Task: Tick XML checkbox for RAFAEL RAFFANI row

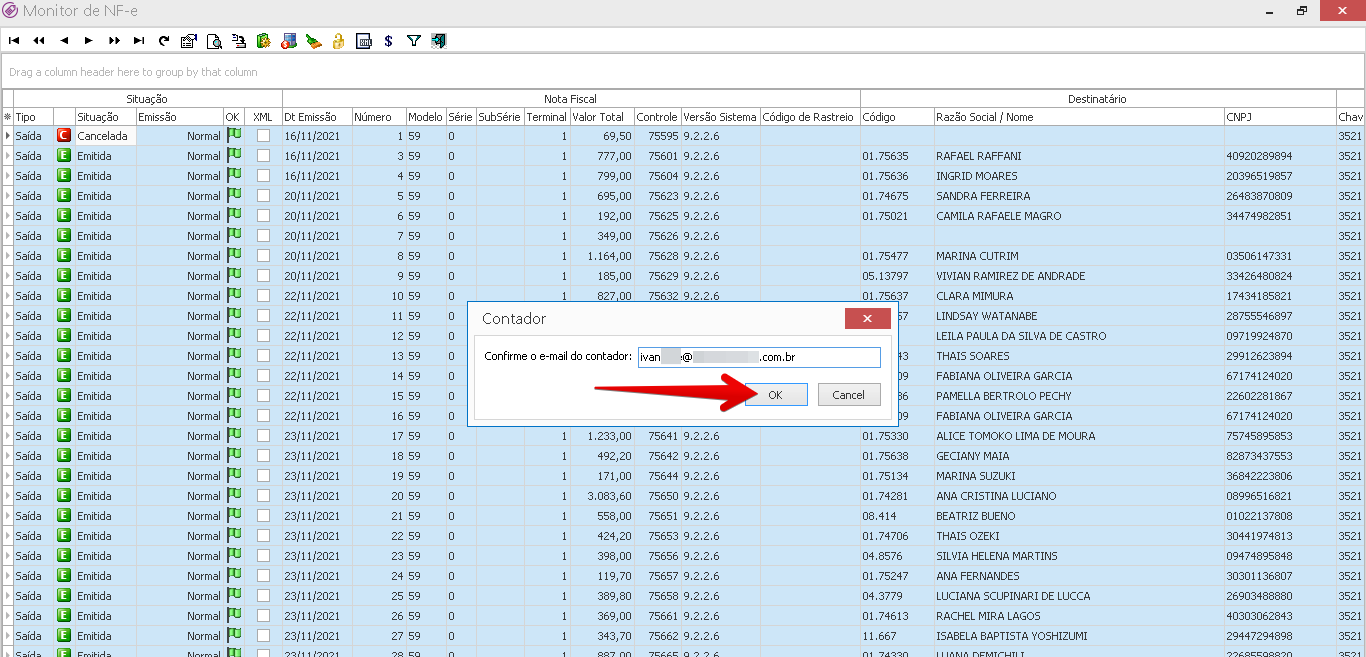Action: (263, 156)
